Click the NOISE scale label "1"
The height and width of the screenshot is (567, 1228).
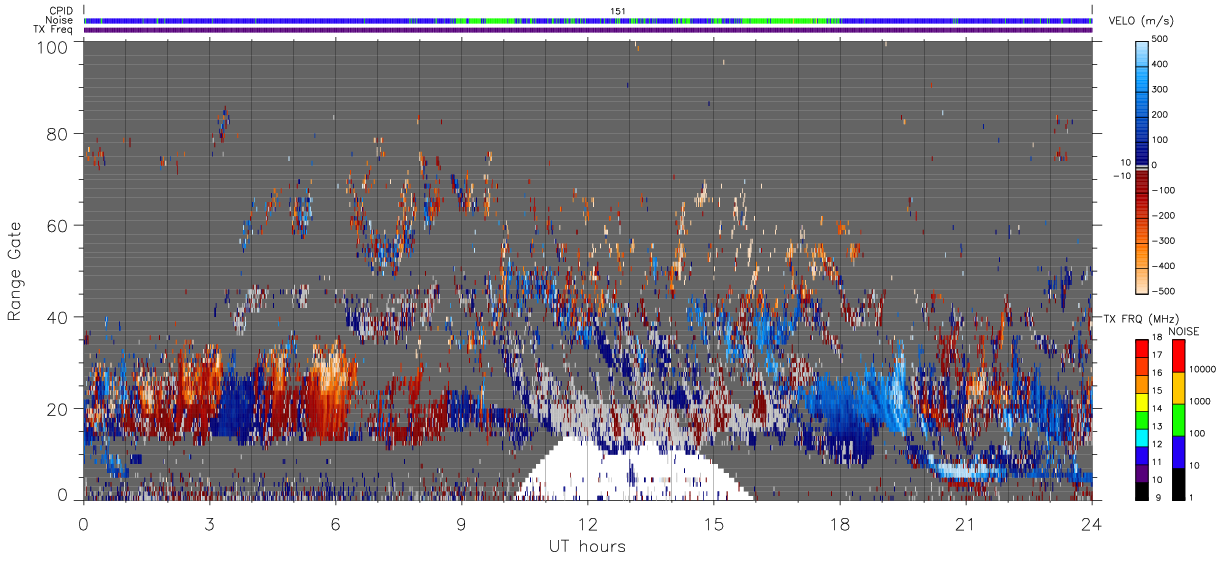pos(1191,497)
